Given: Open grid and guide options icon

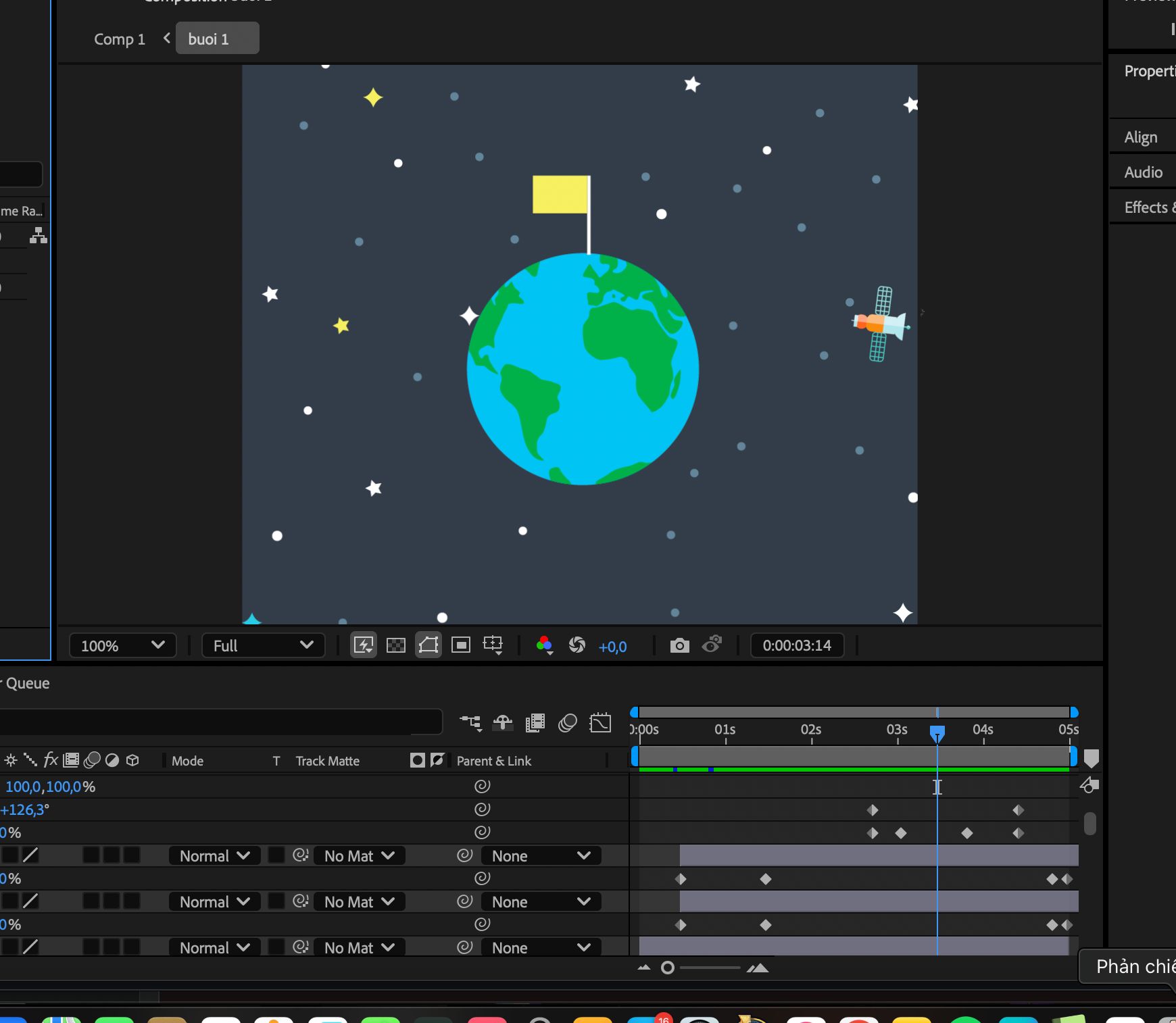Looking at the screenshot, I should click(493, 645).
